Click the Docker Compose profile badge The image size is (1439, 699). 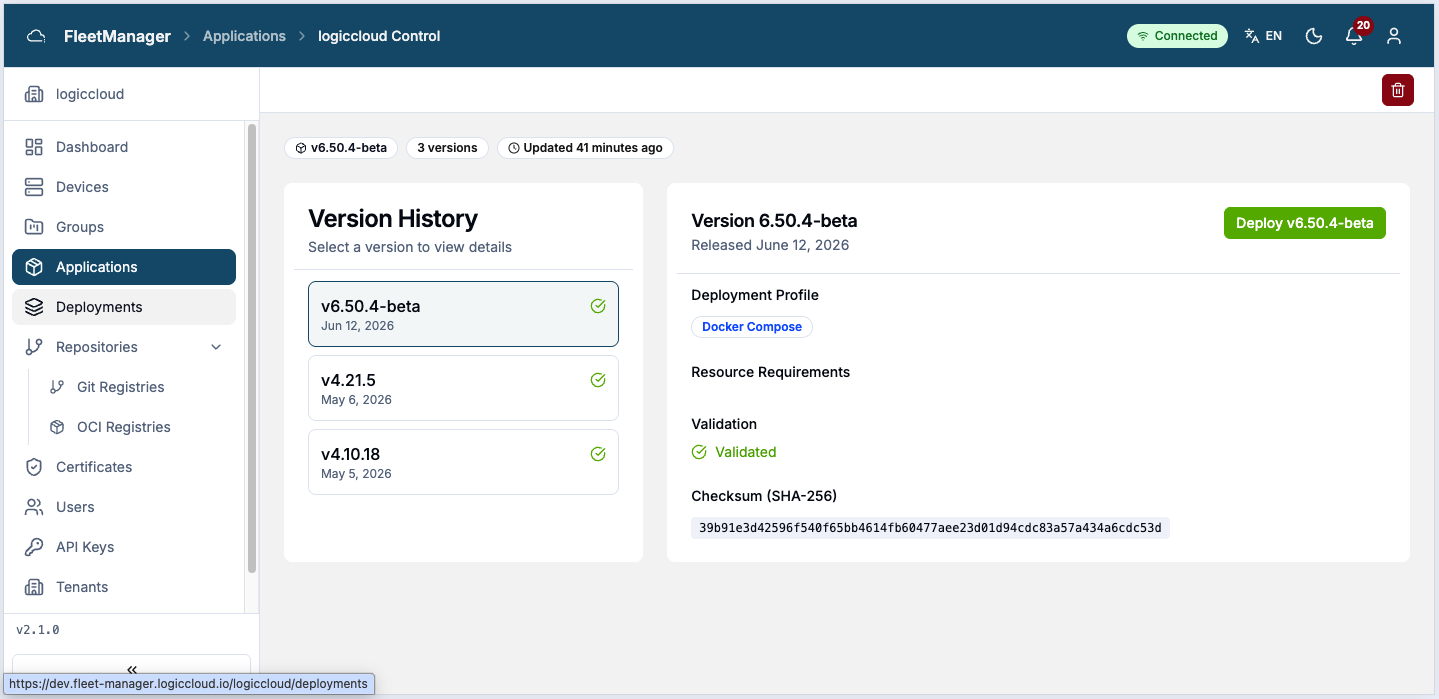752,327
